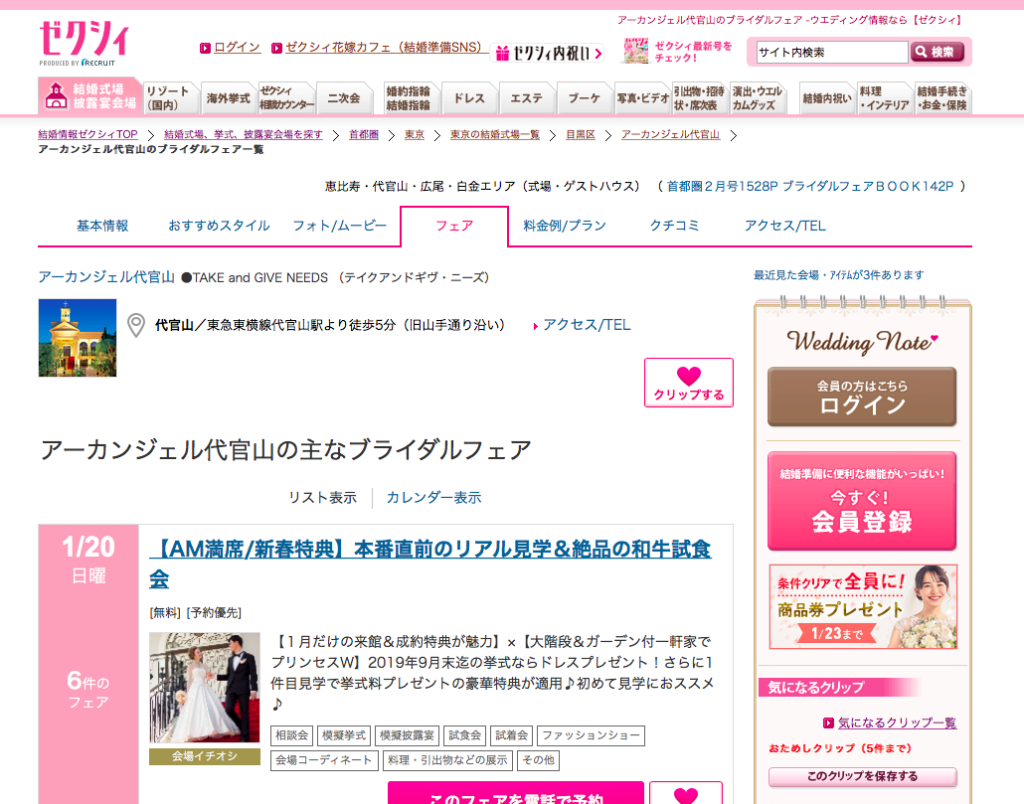Click the サイト内検索 input field
This screenshot has height=804, width=1024.
pyautogui.click(x=832, y=52)
